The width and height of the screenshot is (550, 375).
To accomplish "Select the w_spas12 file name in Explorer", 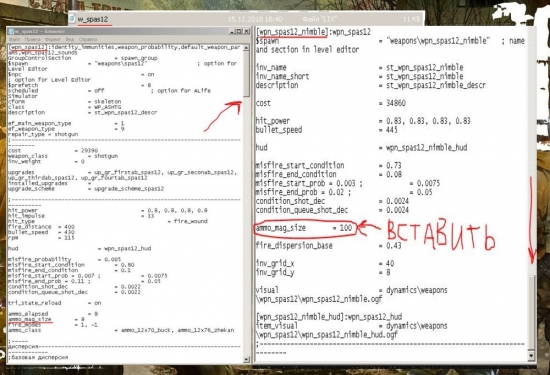I will click(x=93, y=19).
